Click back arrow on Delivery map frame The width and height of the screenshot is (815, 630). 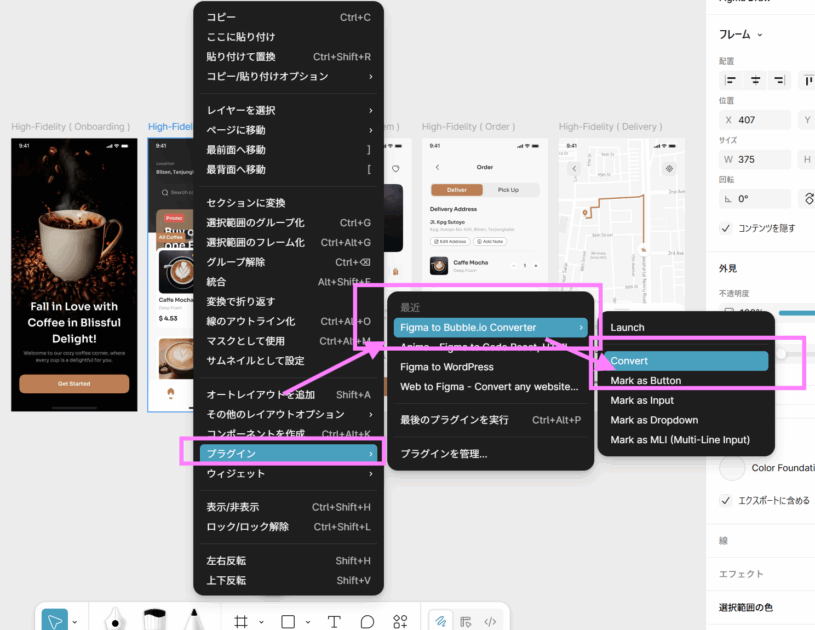tap(574, 168)
